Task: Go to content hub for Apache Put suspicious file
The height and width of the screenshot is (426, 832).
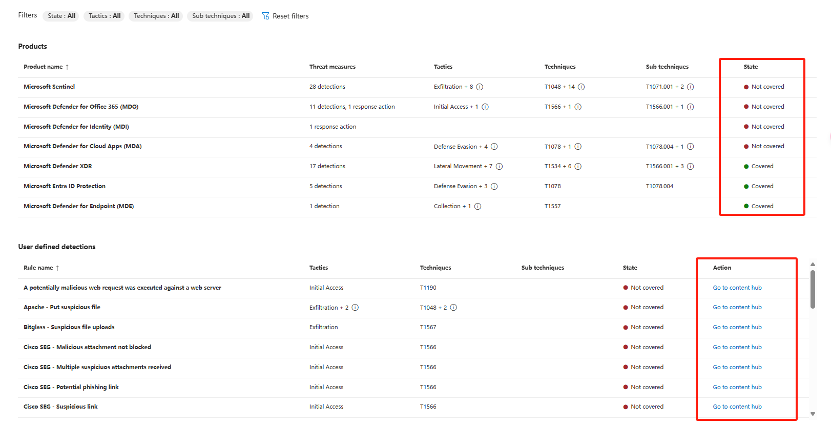Action: [x=737, y=307]
